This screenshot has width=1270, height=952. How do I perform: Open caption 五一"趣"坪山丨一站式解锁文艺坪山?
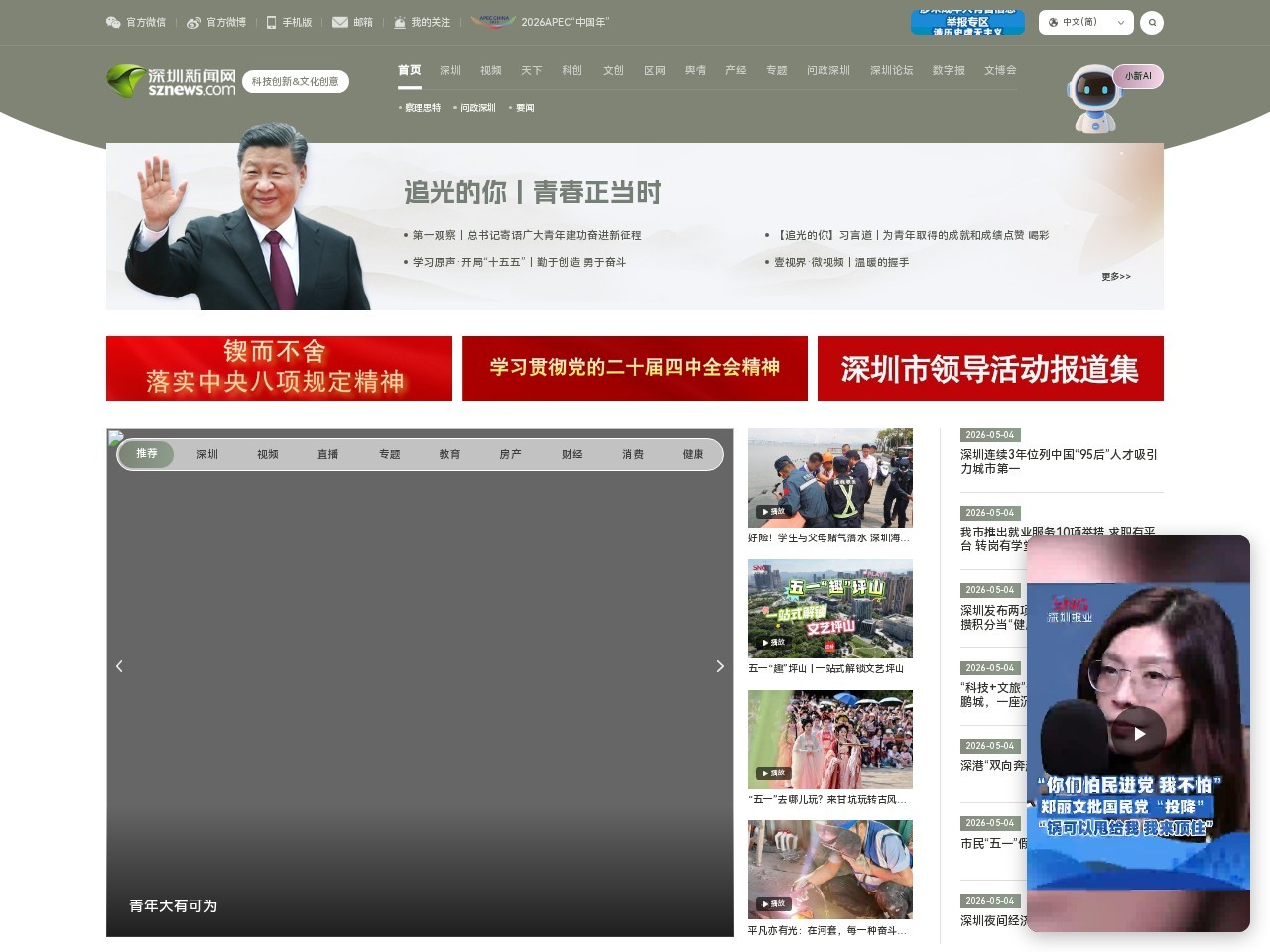click(x=825, y=668)
